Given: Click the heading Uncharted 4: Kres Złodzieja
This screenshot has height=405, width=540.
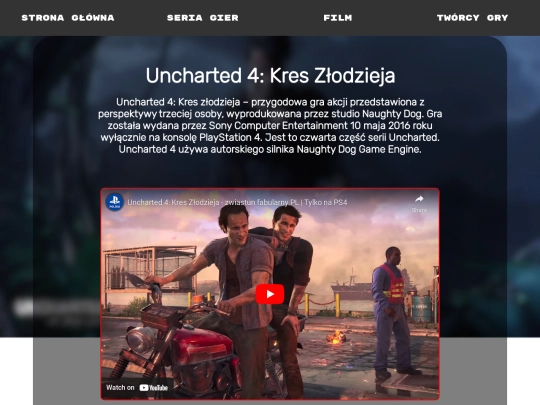Looking at the screenshot, I should click(x=270, y=75).
